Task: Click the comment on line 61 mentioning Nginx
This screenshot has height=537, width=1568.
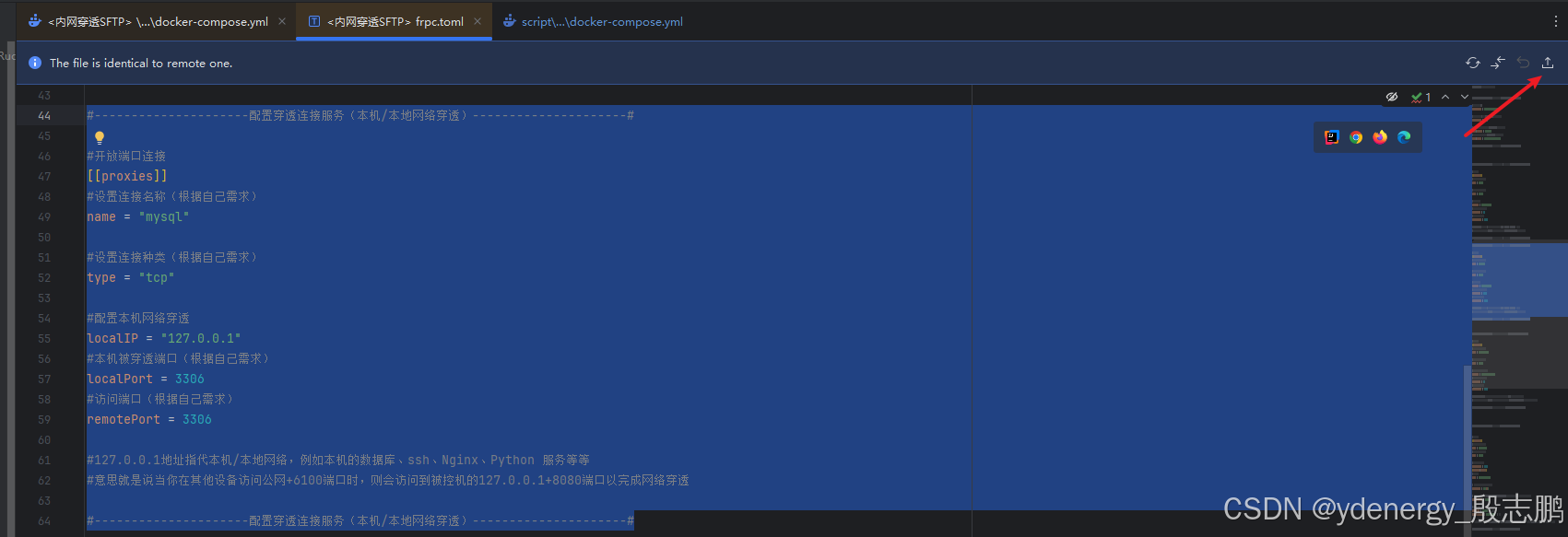Action: (x=338, y=460)
